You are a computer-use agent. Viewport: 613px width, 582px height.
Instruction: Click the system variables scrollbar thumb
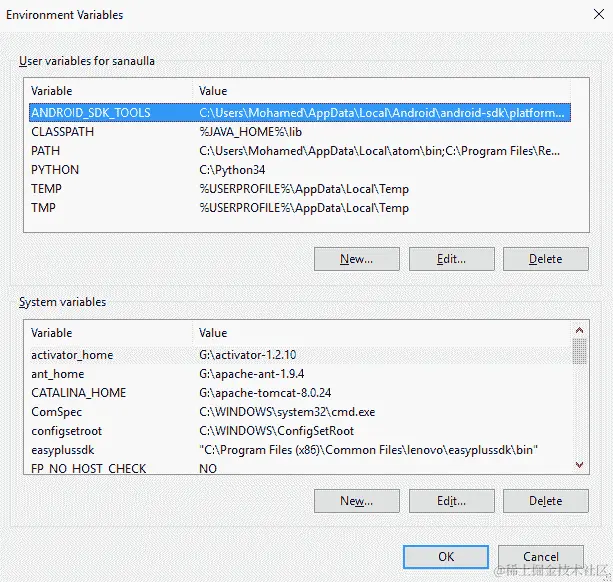point(579,351)
